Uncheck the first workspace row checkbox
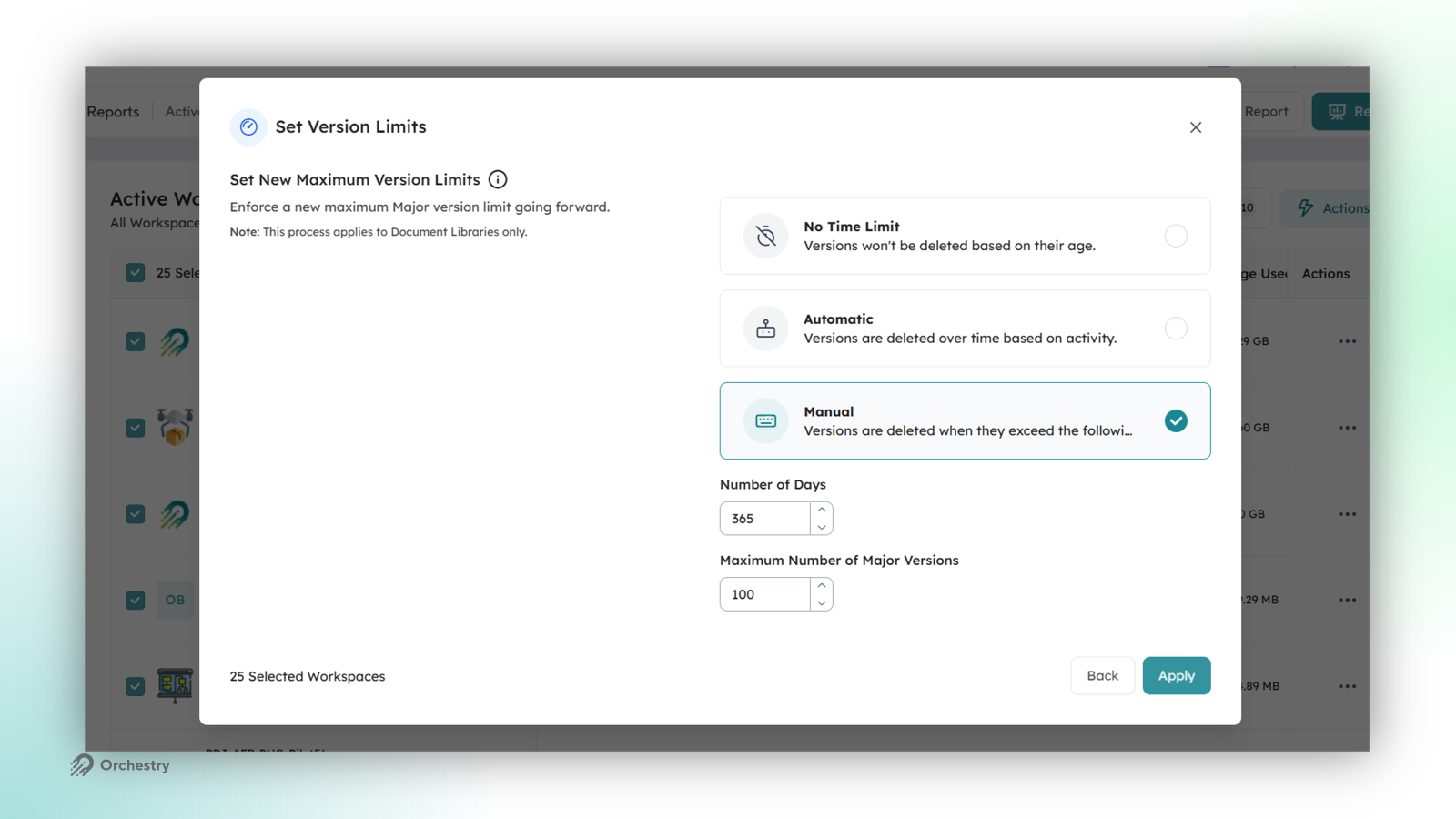This screenshot has height=819, width=1456. click(136, 341)
